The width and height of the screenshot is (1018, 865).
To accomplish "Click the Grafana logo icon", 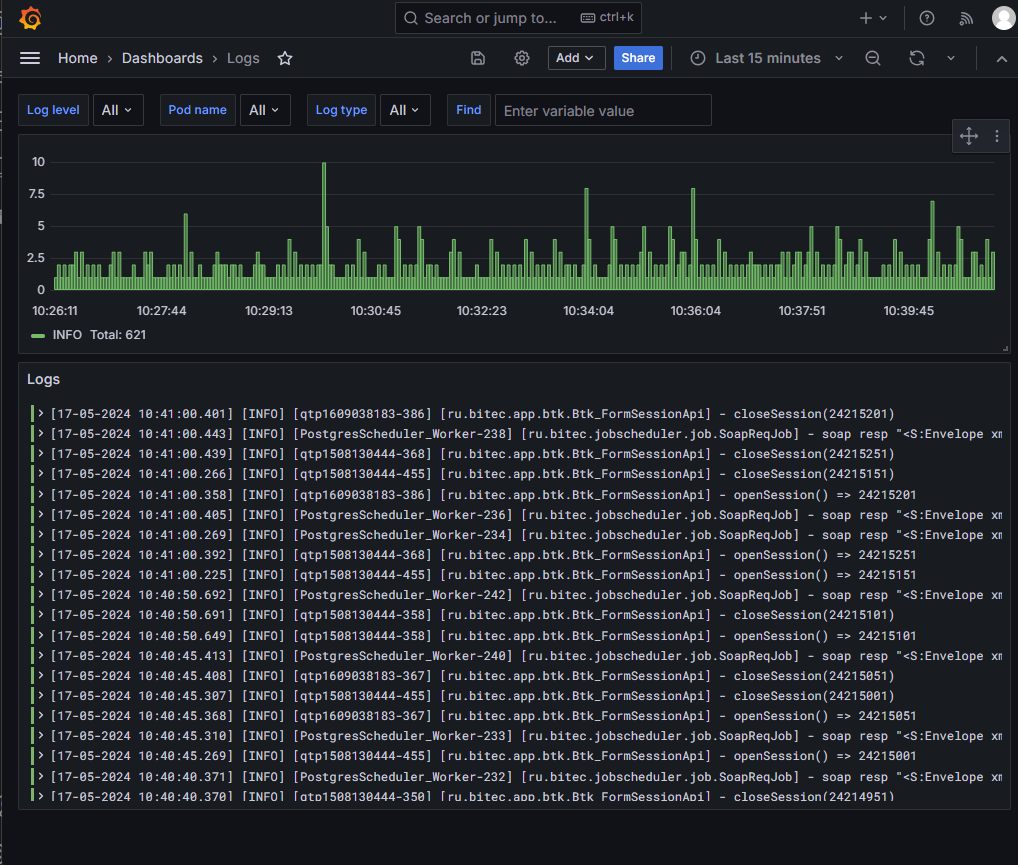I will tap(30, 18).
